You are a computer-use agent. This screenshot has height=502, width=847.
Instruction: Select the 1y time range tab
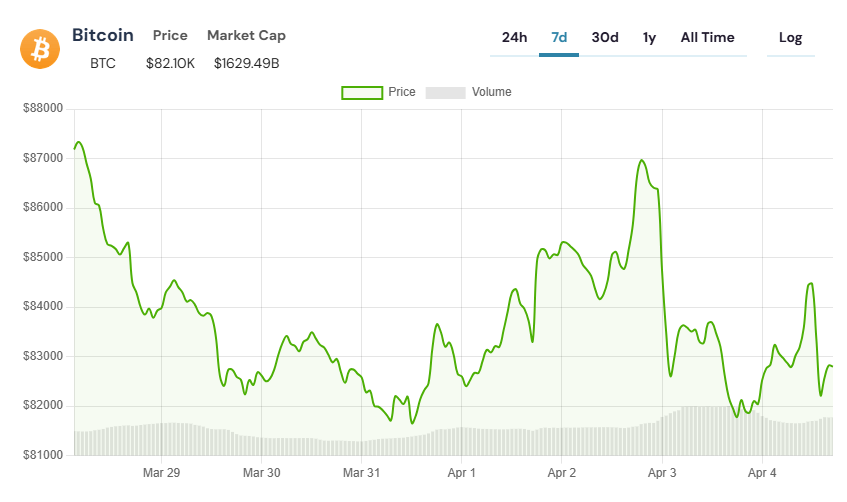point(649,38)
